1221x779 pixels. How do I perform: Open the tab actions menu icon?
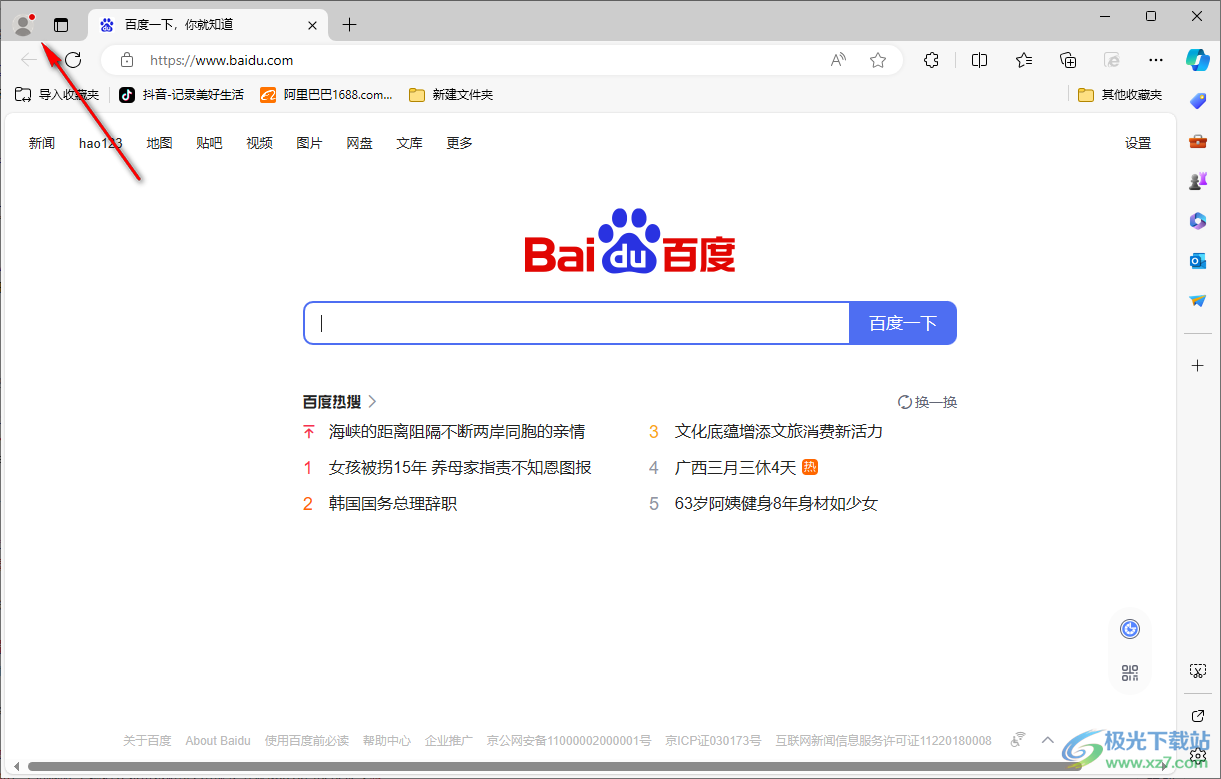61,25
